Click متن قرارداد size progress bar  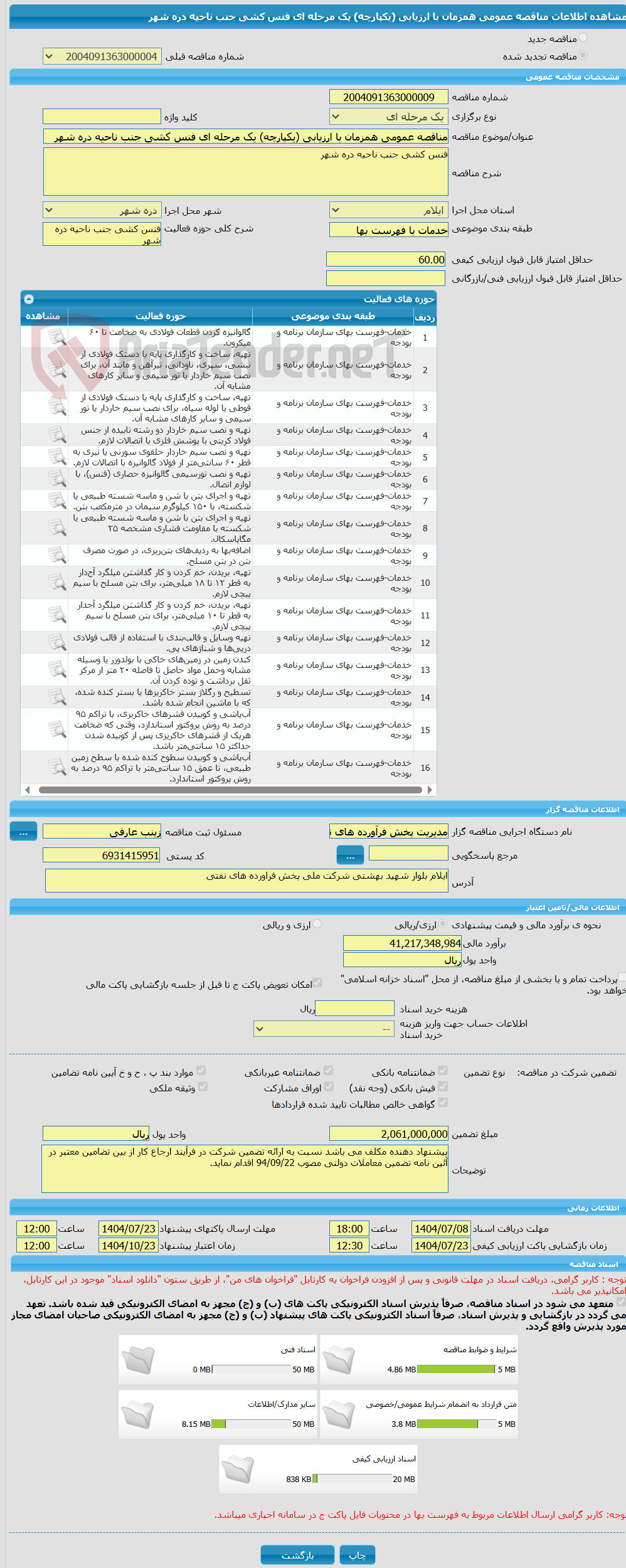coord(457,1424)
